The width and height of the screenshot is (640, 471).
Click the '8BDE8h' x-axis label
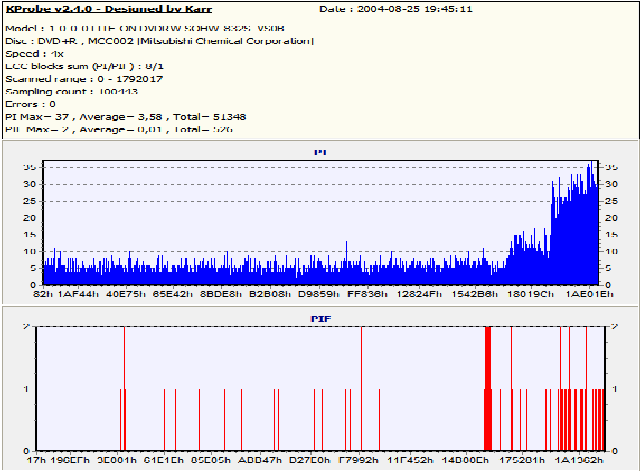[x=221, y=294]
